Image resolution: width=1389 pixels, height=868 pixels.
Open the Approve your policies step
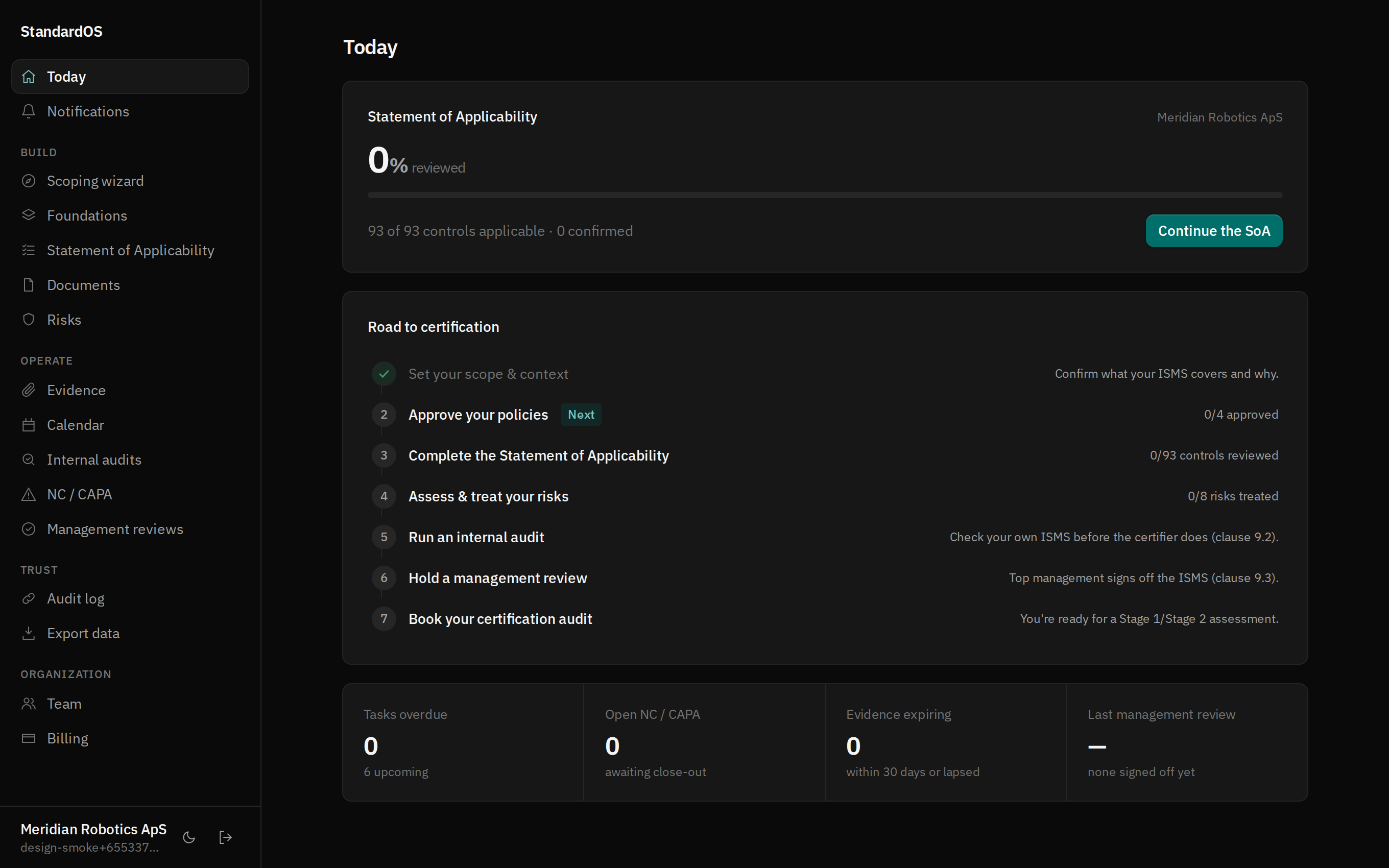[825, 415]
